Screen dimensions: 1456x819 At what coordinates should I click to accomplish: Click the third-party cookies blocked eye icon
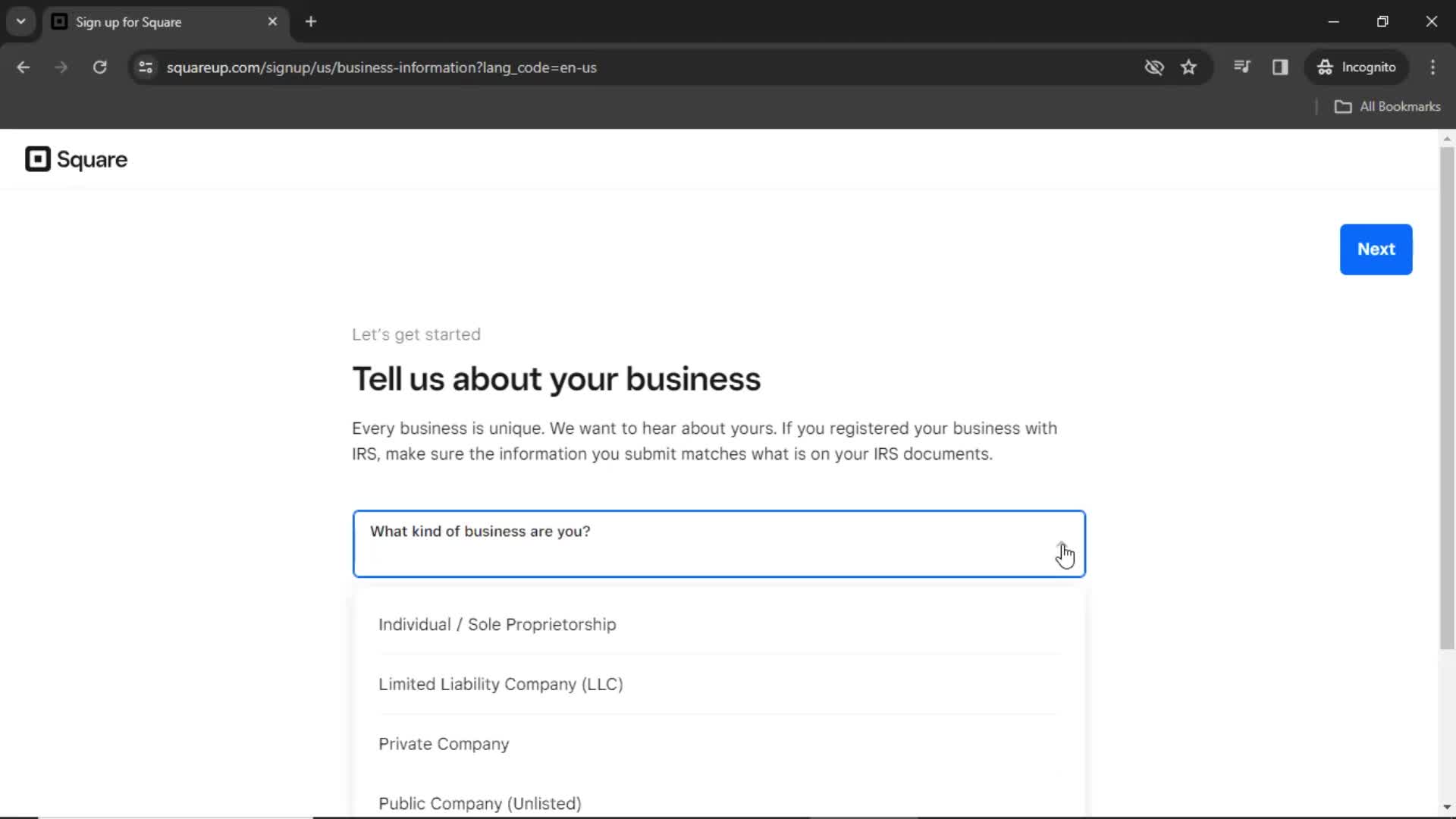pyautogui.click(x=1154, y=67)
